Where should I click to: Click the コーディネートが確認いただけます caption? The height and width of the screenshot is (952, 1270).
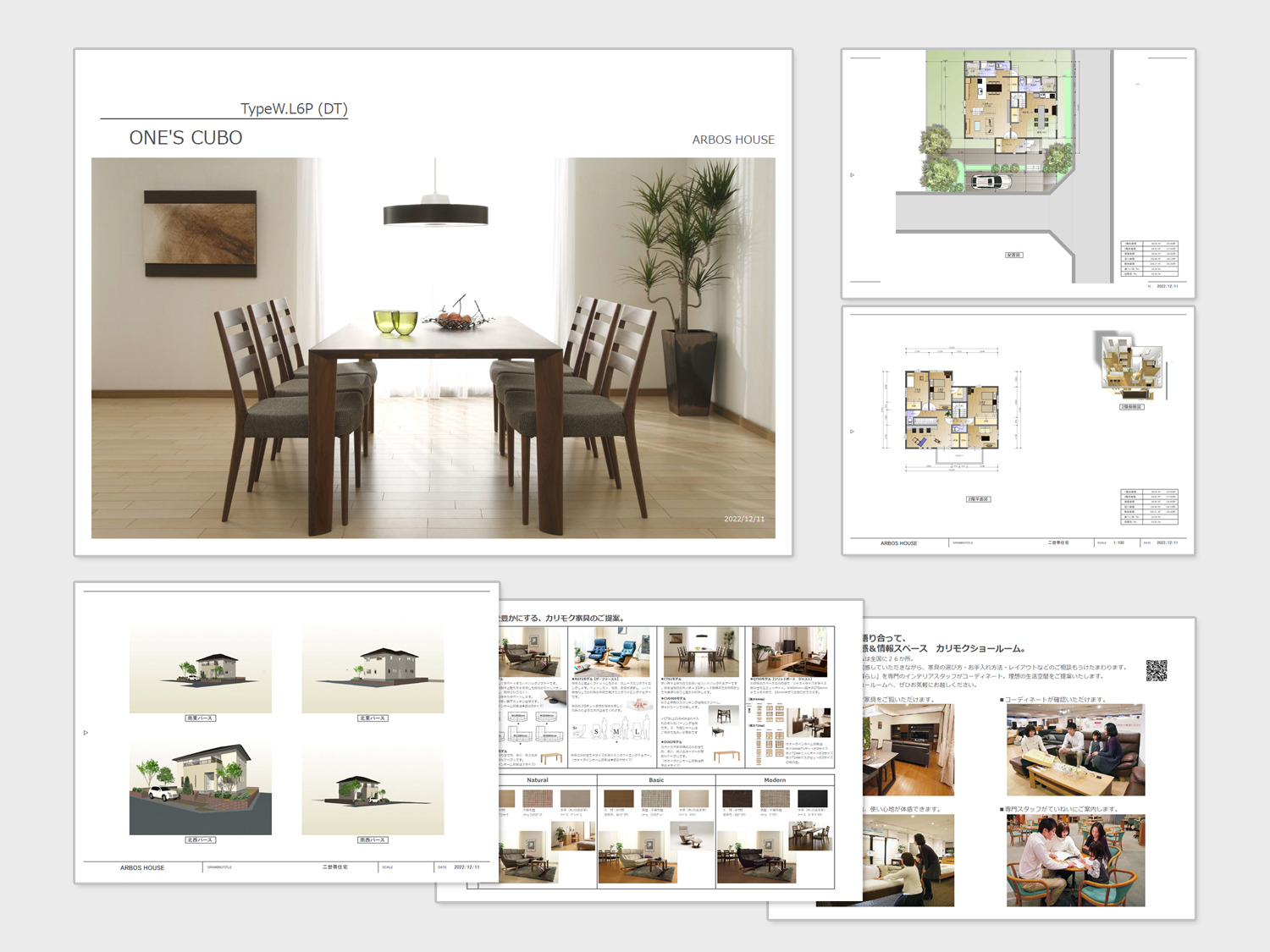[x=1053, y=699]
